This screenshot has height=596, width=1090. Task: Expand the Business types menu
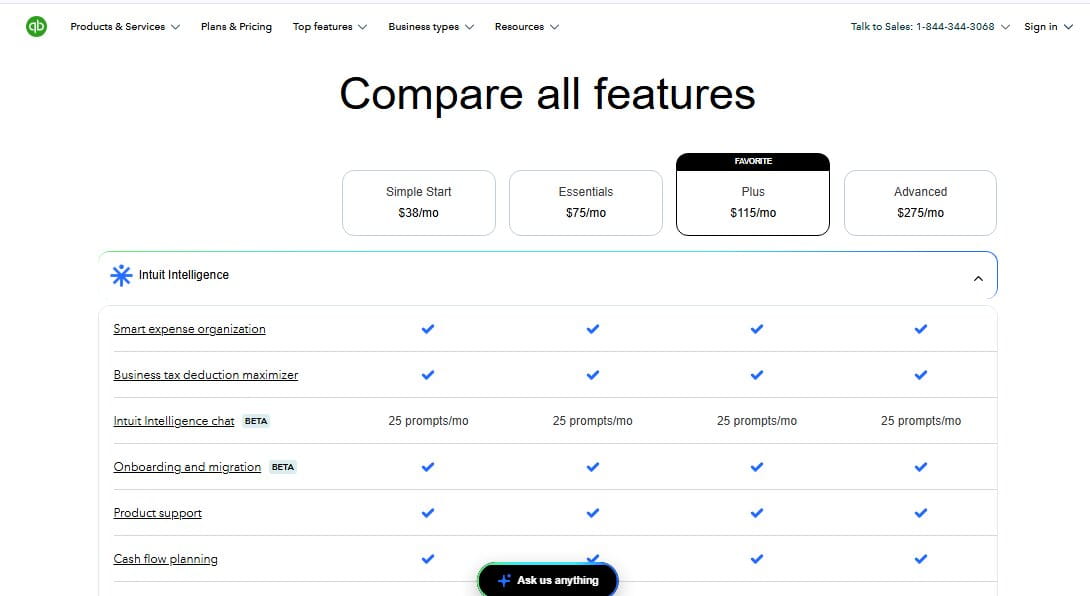431,26
